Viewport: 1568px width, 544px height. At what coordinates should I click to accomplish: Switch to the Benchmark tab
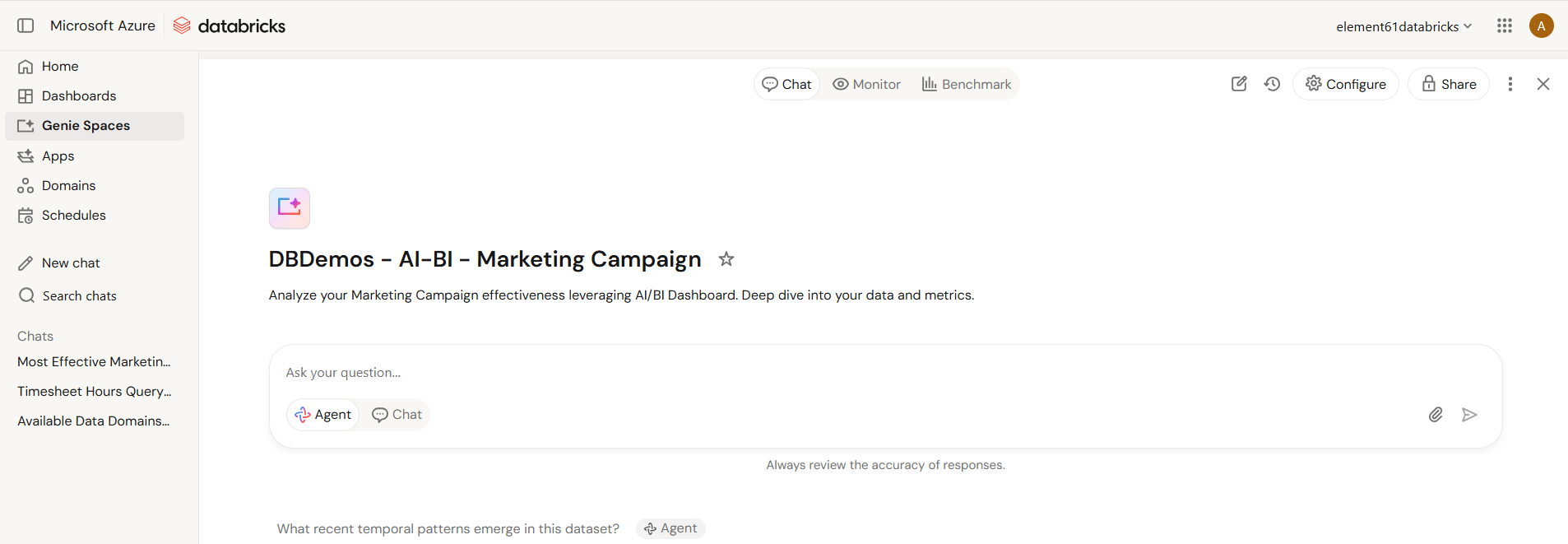967,84
